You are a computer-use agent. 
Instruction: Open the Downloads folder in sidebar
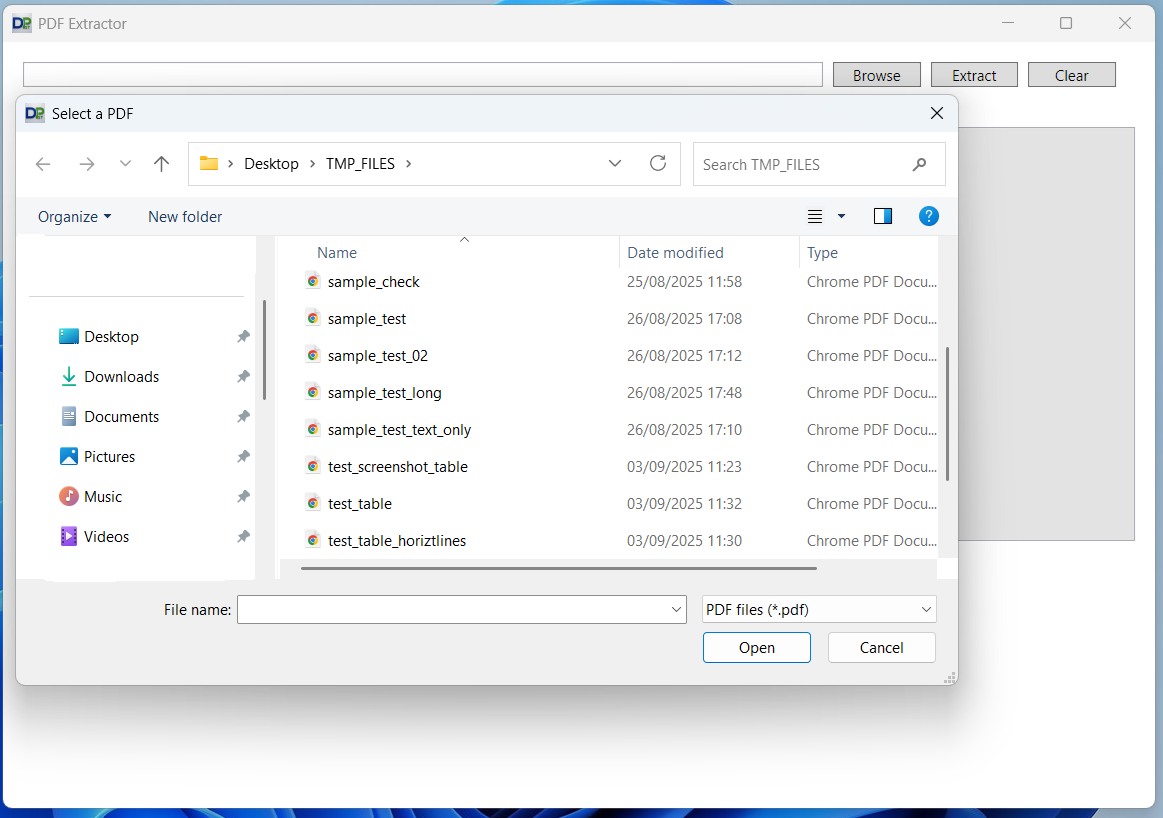121,377
